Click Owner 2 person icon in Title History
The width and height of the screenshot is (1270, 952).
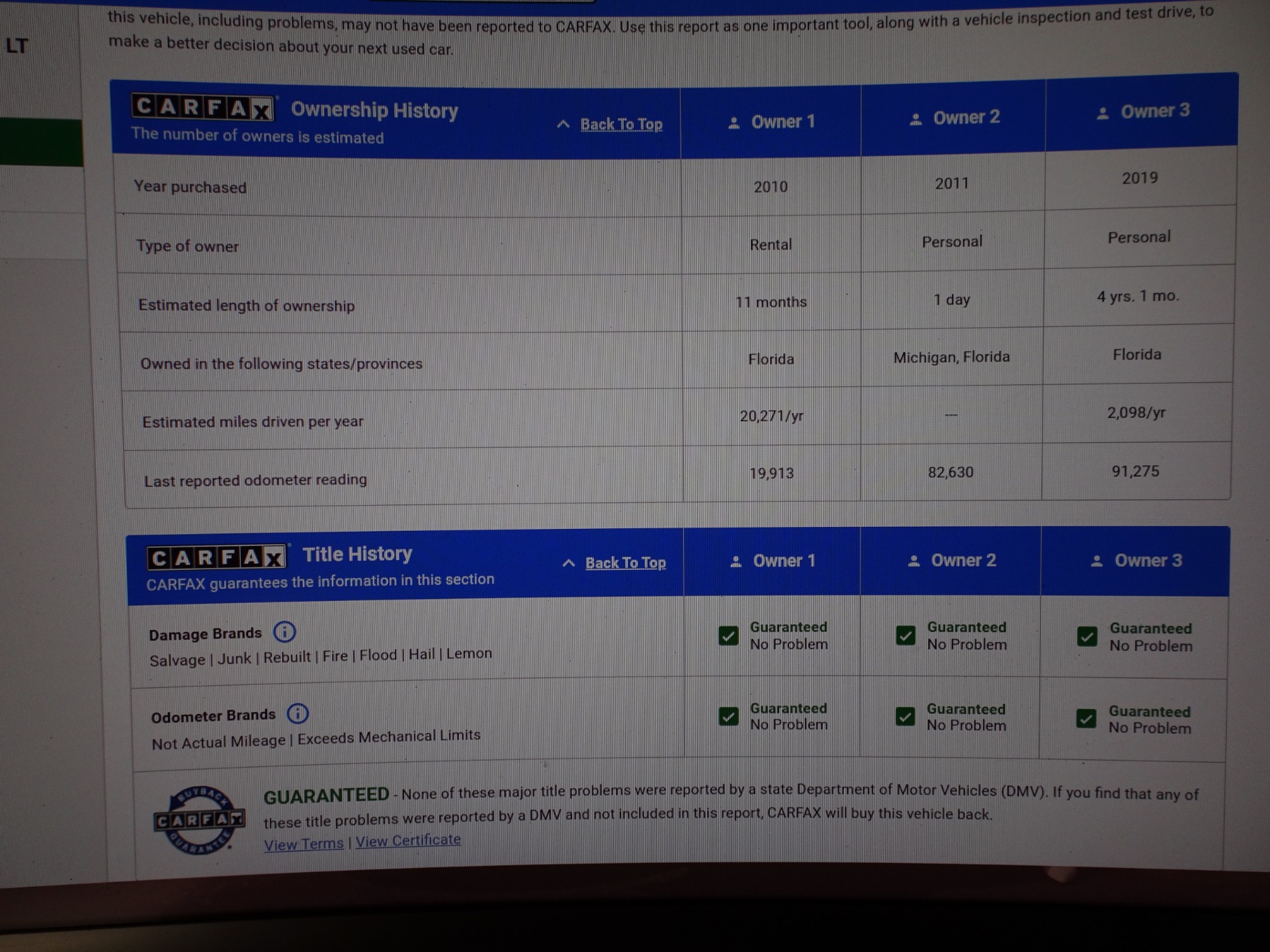[913, 561]
